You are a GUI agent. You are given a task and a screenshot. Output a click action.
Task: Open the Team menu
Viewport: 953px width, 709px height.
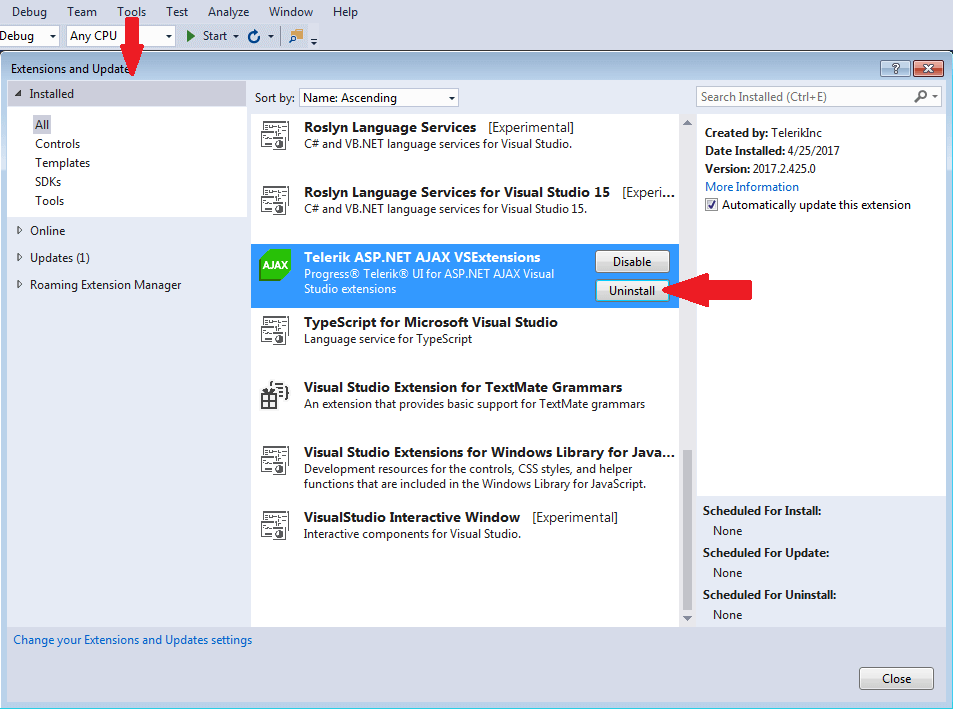[82, 12]
